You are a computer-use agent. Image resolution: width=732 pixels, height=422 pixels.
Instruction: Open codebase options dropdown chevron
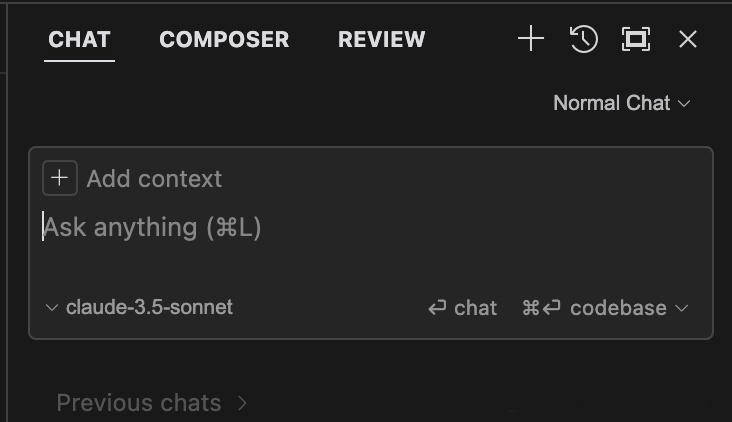click(682, 308)
